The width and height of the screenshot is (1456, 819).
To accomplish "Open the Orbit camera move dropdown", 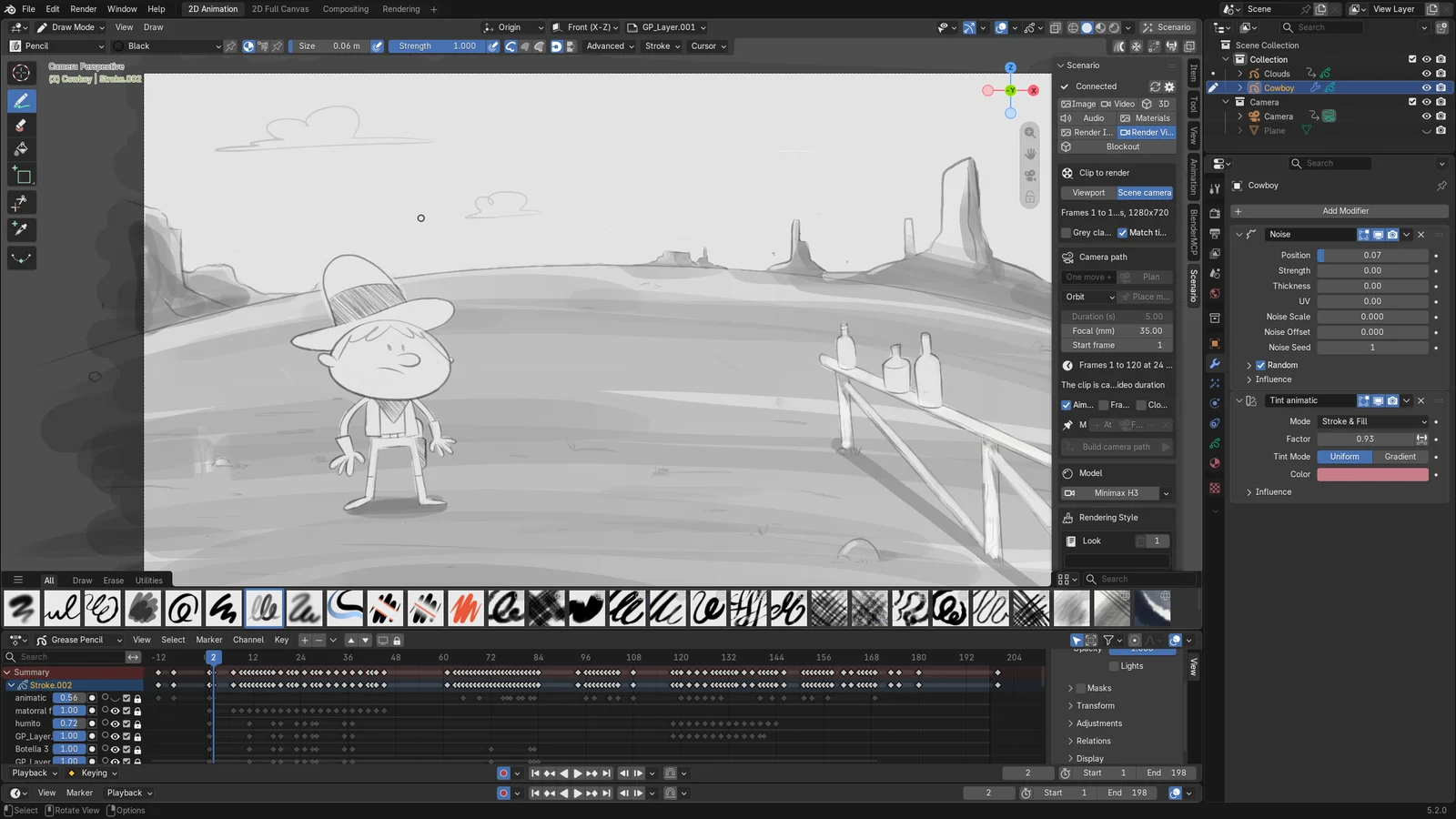I will pyautogui.click(x=1089, y=297).
